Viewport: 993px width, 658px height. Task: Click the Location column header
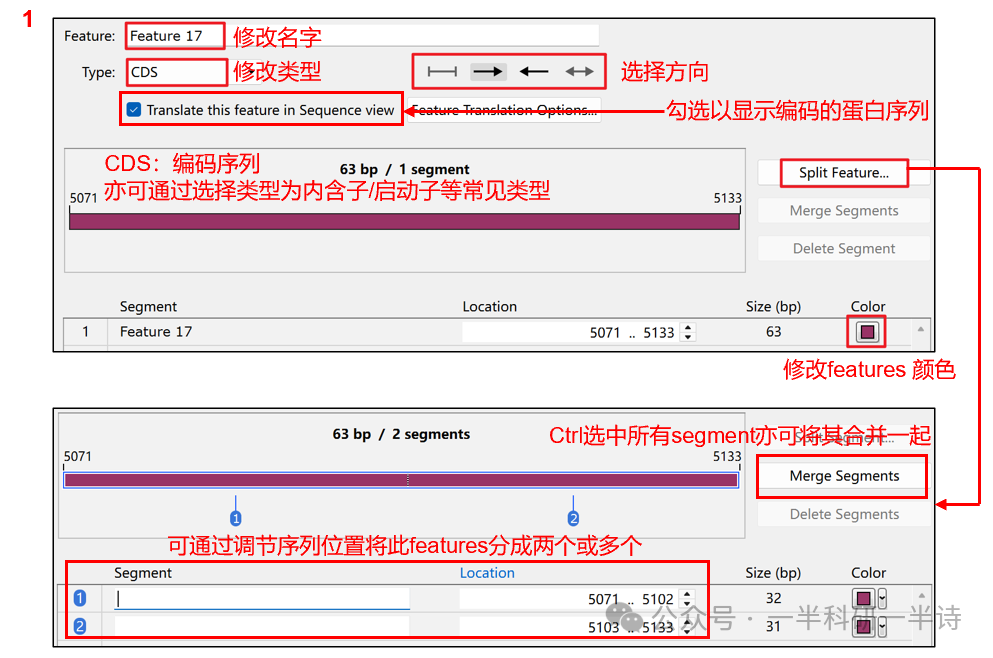coord(487,573)
